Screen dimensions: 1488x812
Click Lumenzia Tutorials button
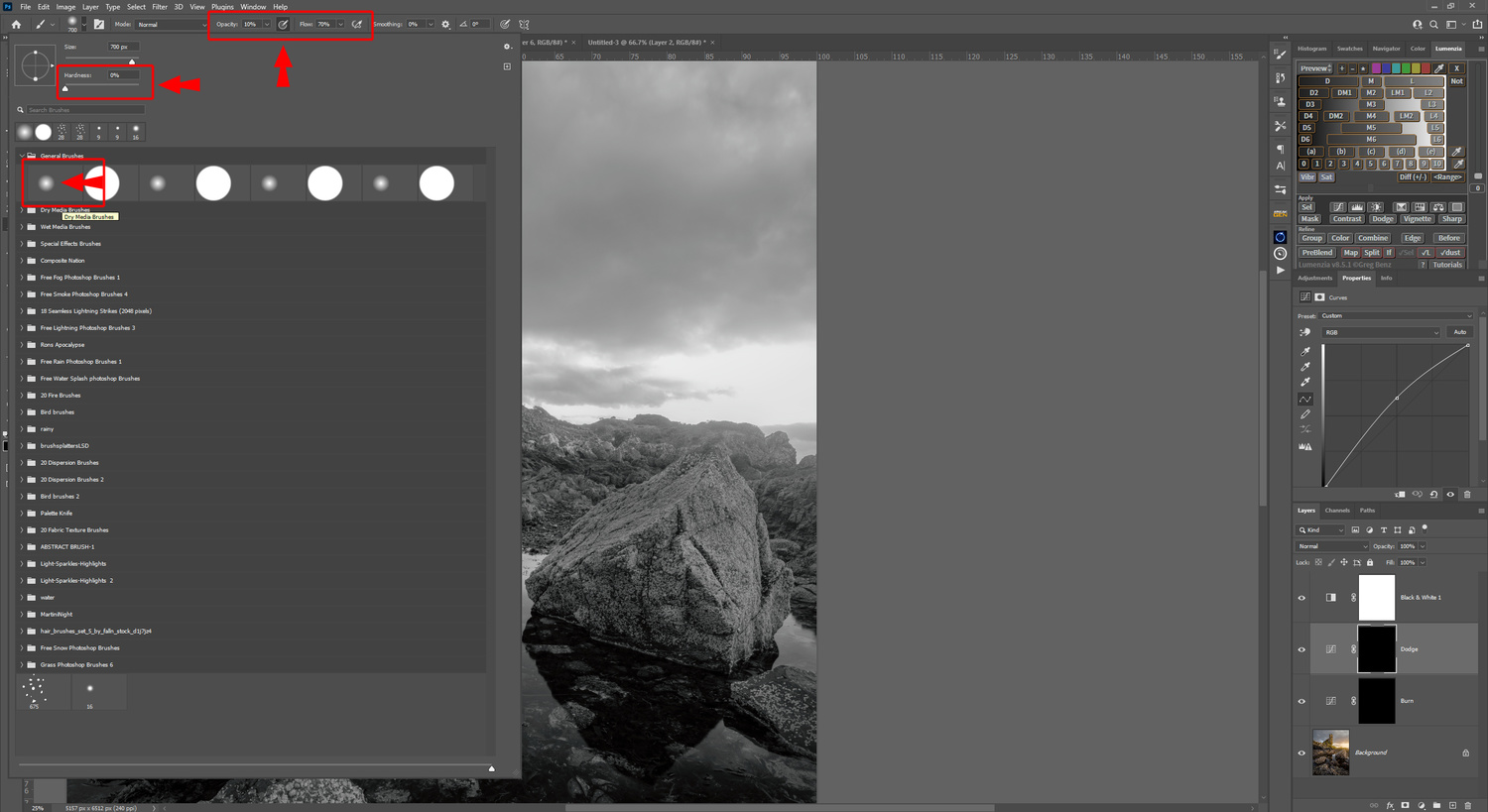[1447, 265]
